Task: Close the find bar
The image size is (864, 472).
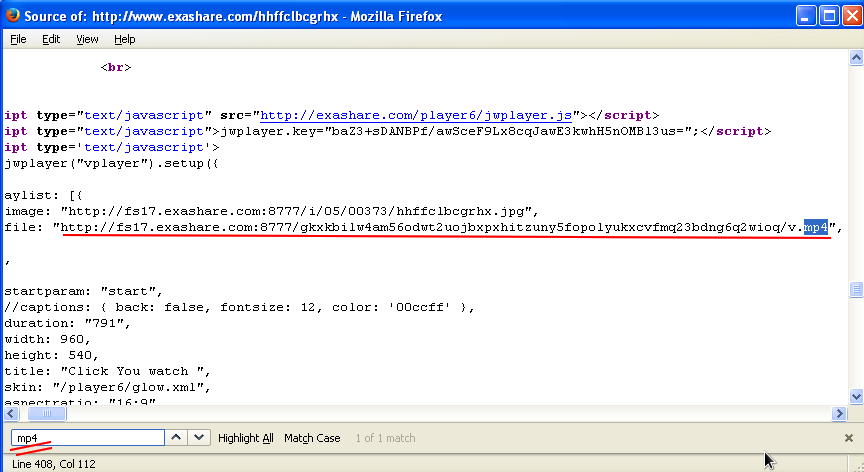Action: pos(849,438)
